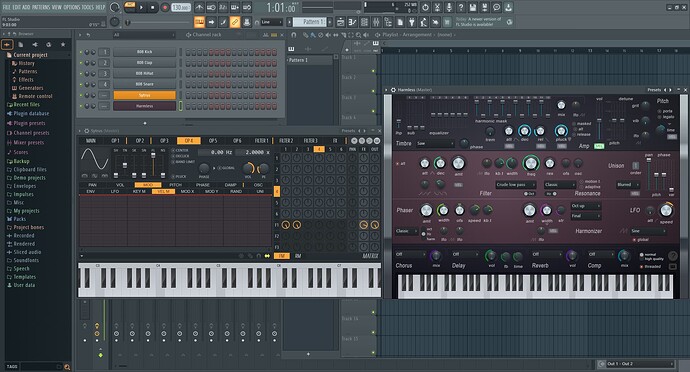
Task: Open Harmless Timbre Saw dropdown
Action: [x=435, y=143]
